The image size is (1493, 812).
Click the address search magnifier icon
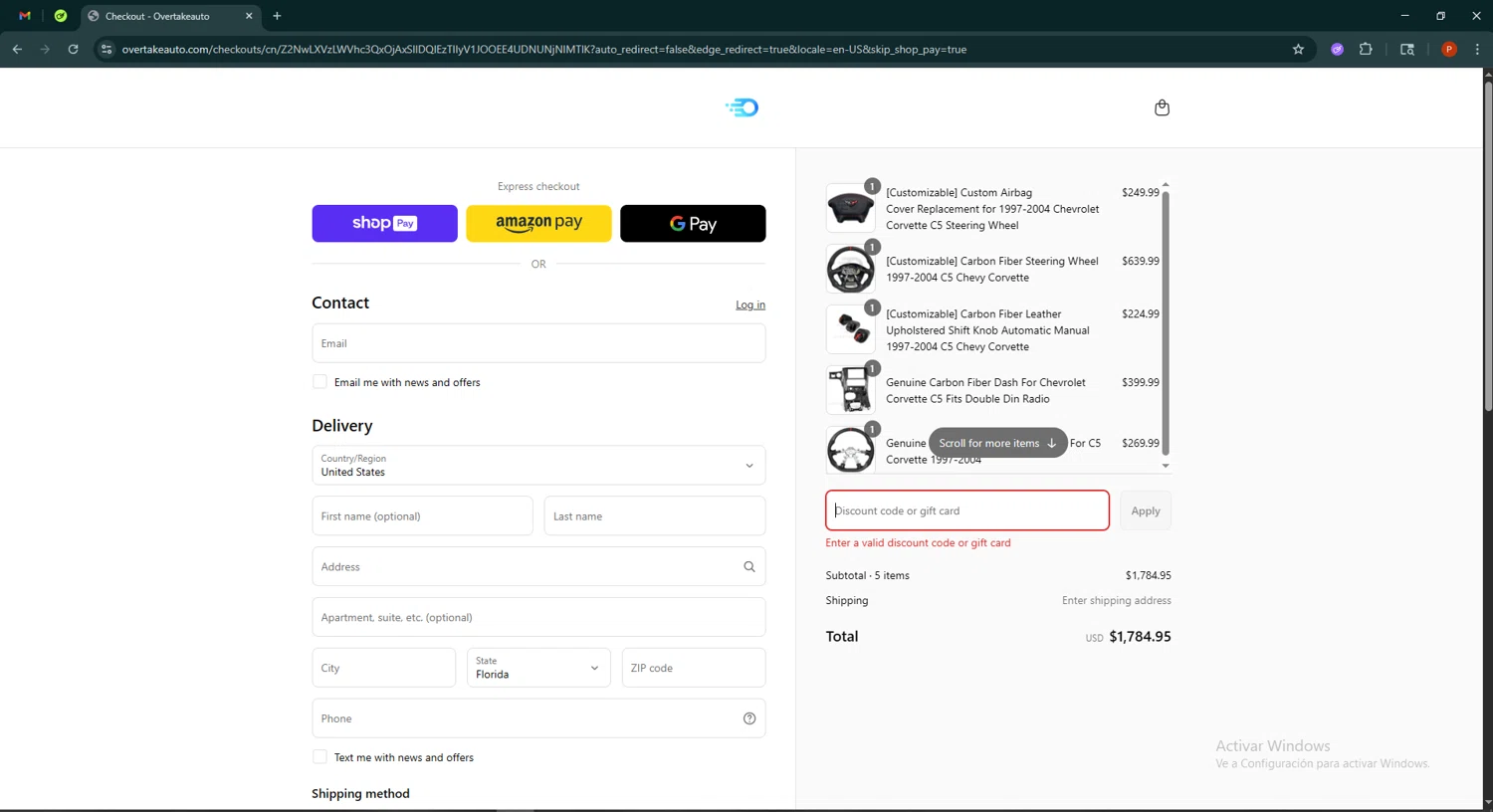[x=749, y=567]
